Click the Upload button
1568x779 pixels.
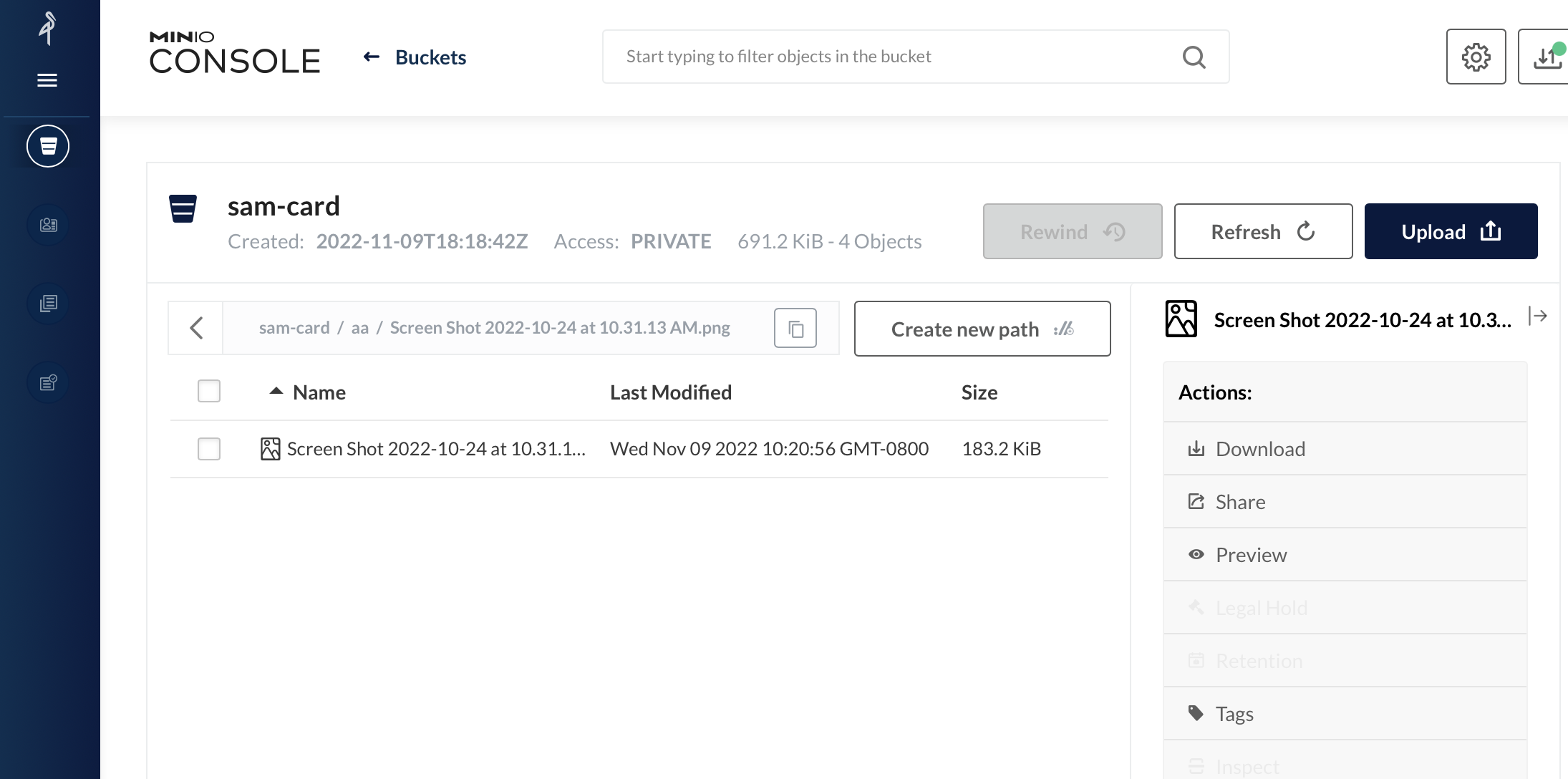click(x=1451, y=231)
